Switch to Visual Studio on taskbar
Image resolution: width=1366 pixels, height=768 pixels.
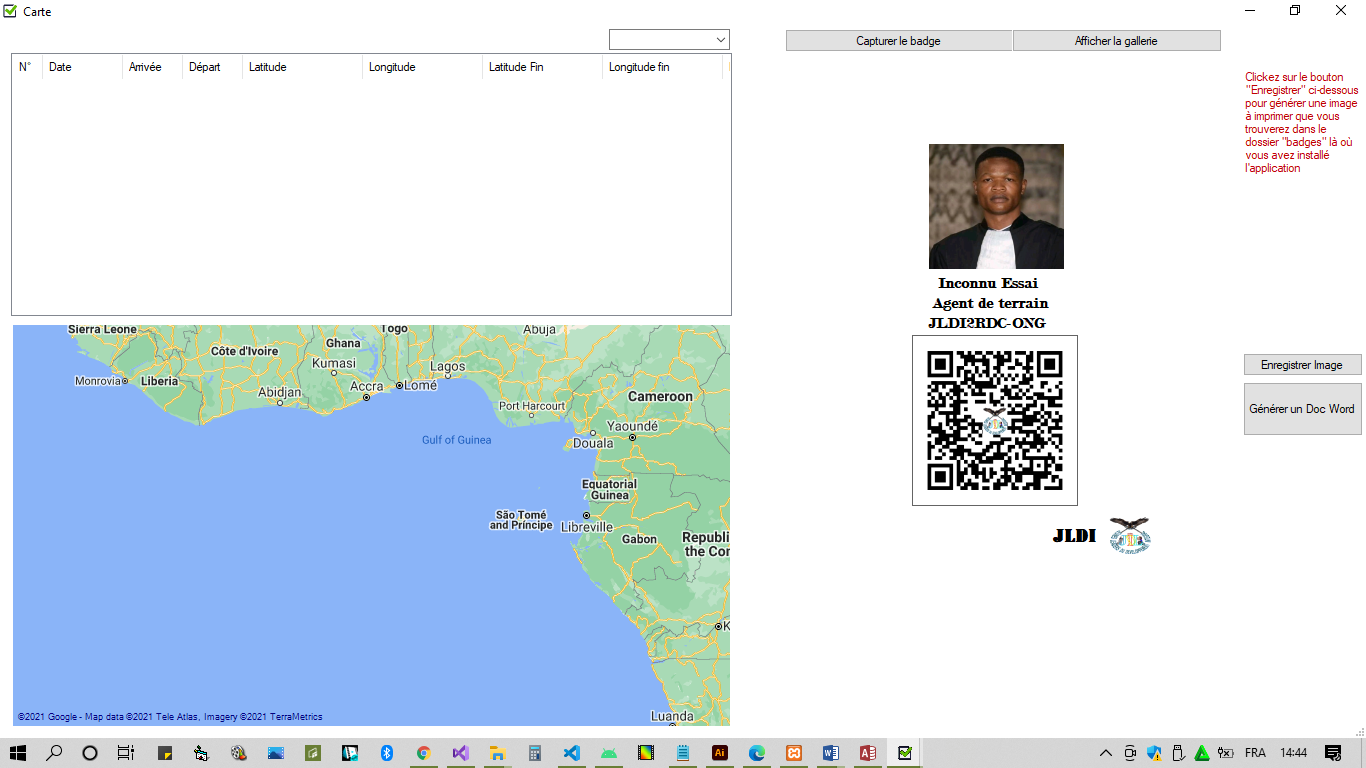tap(461, 753)
